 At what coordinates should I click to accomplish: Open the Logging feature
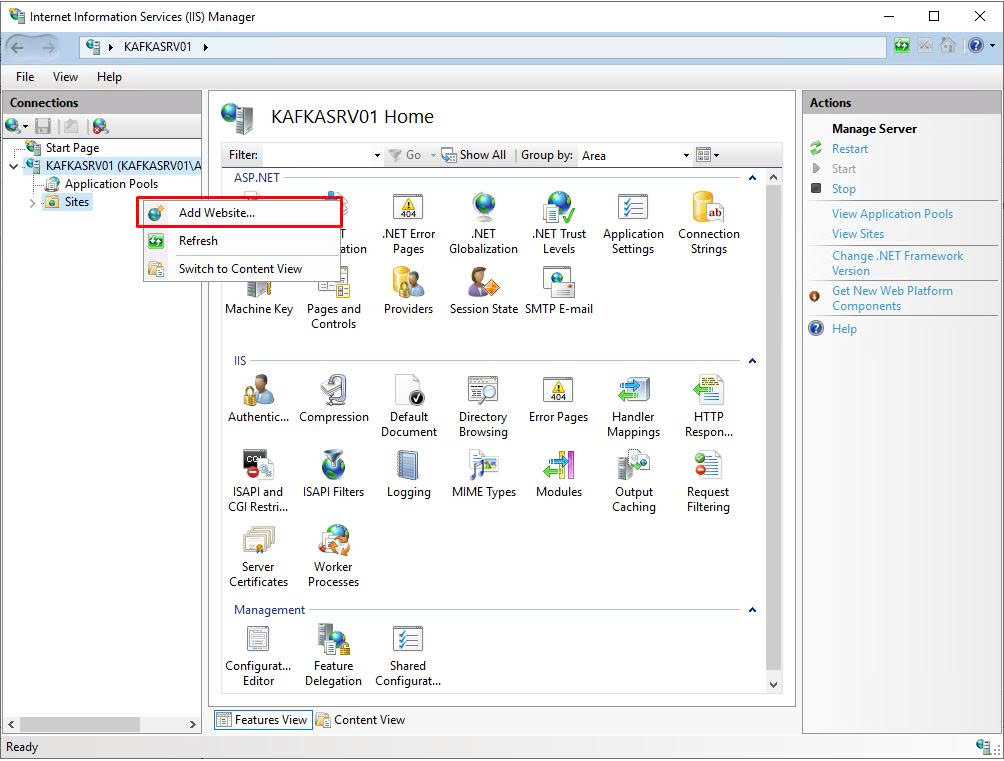[x=409, y=475]
